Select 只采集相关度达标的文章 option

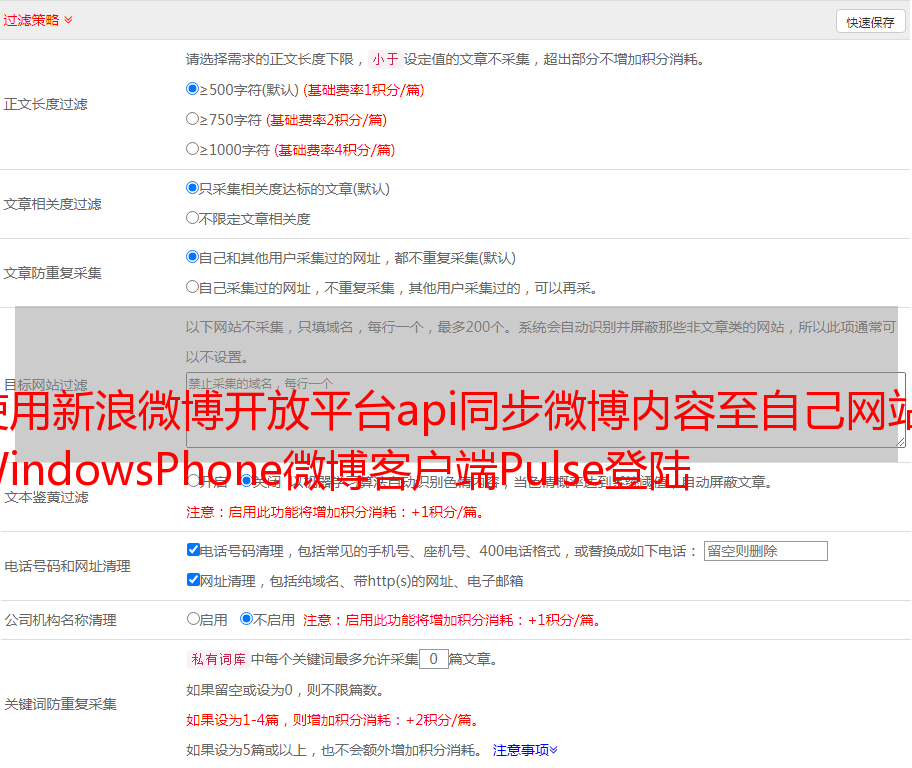click(193, 187)
